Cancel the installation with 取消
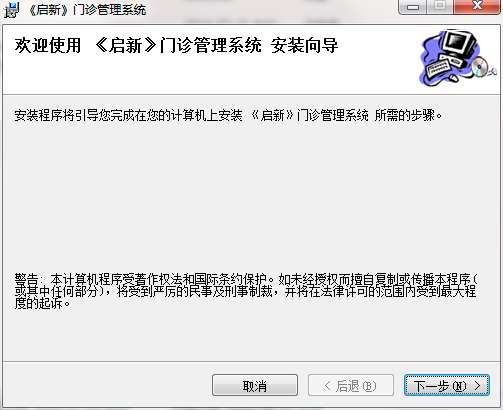The height and width of the screenshot is (410, 503). click(x=255, y=385)
